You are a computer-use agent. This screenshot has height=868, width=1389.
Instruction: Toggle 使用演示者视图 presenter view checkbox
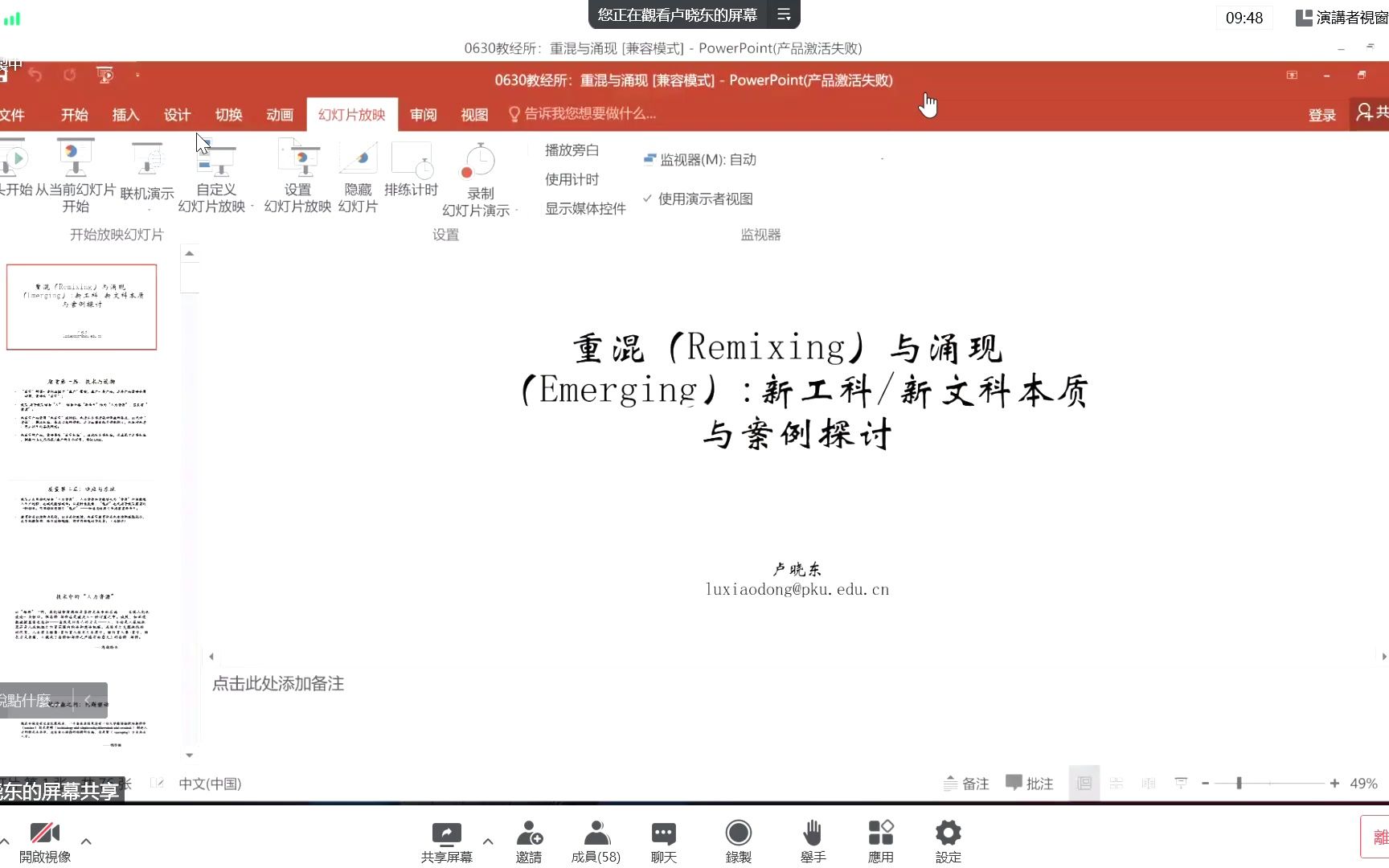click(x=698, y=199)
